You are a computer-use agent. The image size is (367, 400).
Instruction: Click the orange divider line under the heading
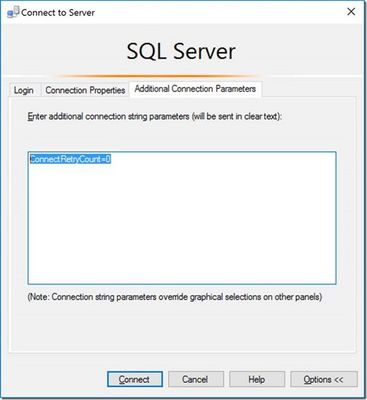157,76
